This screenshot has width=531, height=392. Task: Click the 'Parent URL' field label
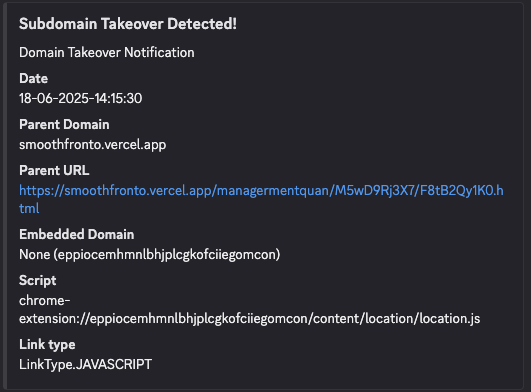(54, 170)
